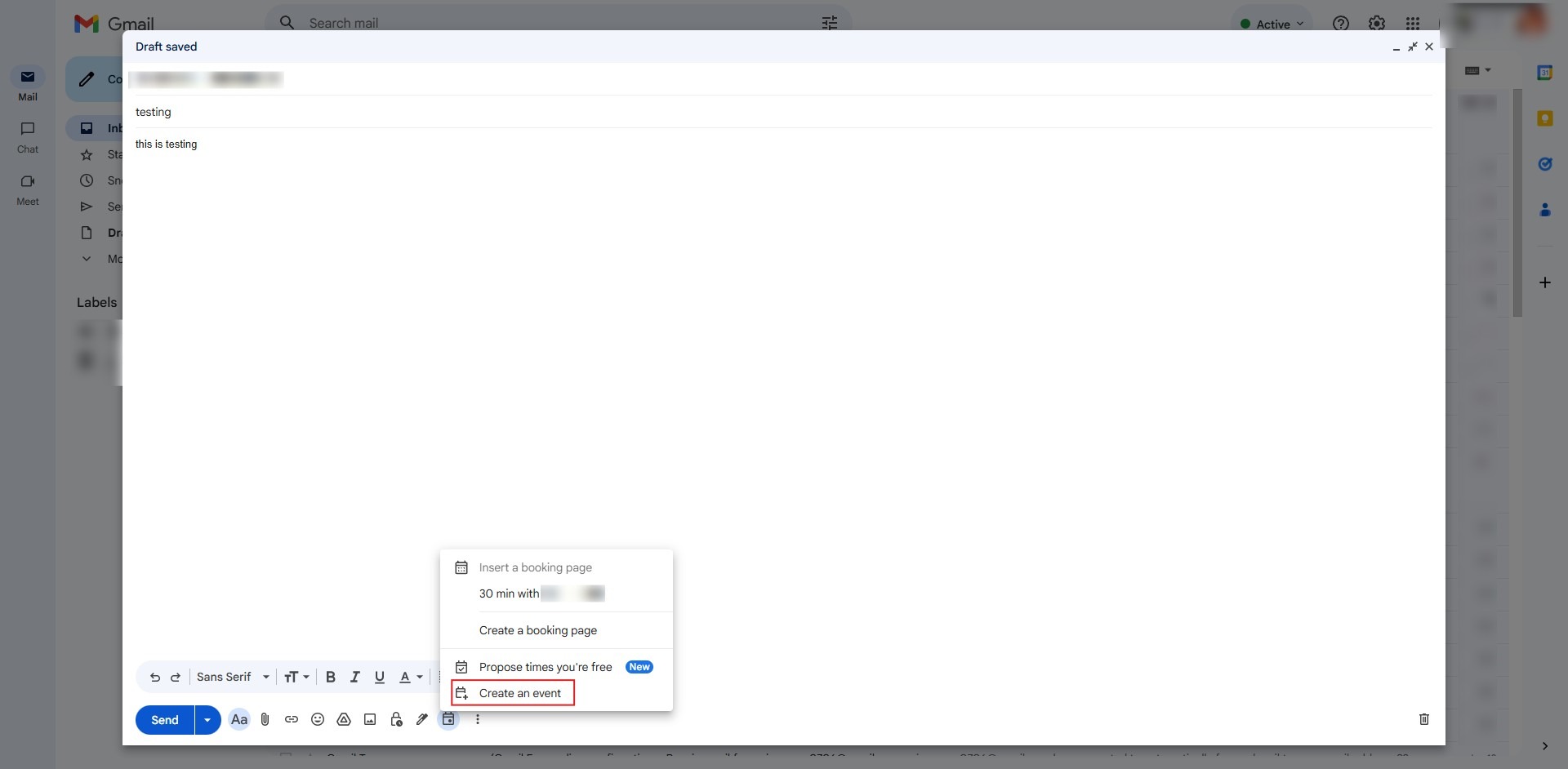The height and width of the screenshot is (769, 1568).
Task: Insert a photo into the message
Action: pyautogui.click(x=370, y=719)
